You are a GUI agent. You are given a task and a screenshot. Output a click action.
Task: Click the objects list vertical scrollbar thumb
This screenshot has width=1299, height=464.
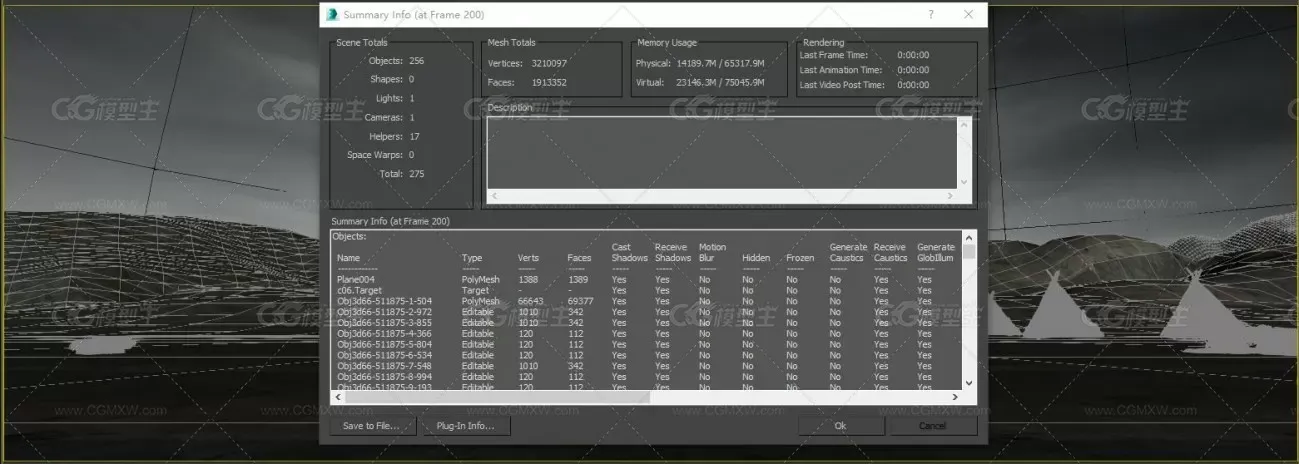(968, 251)
